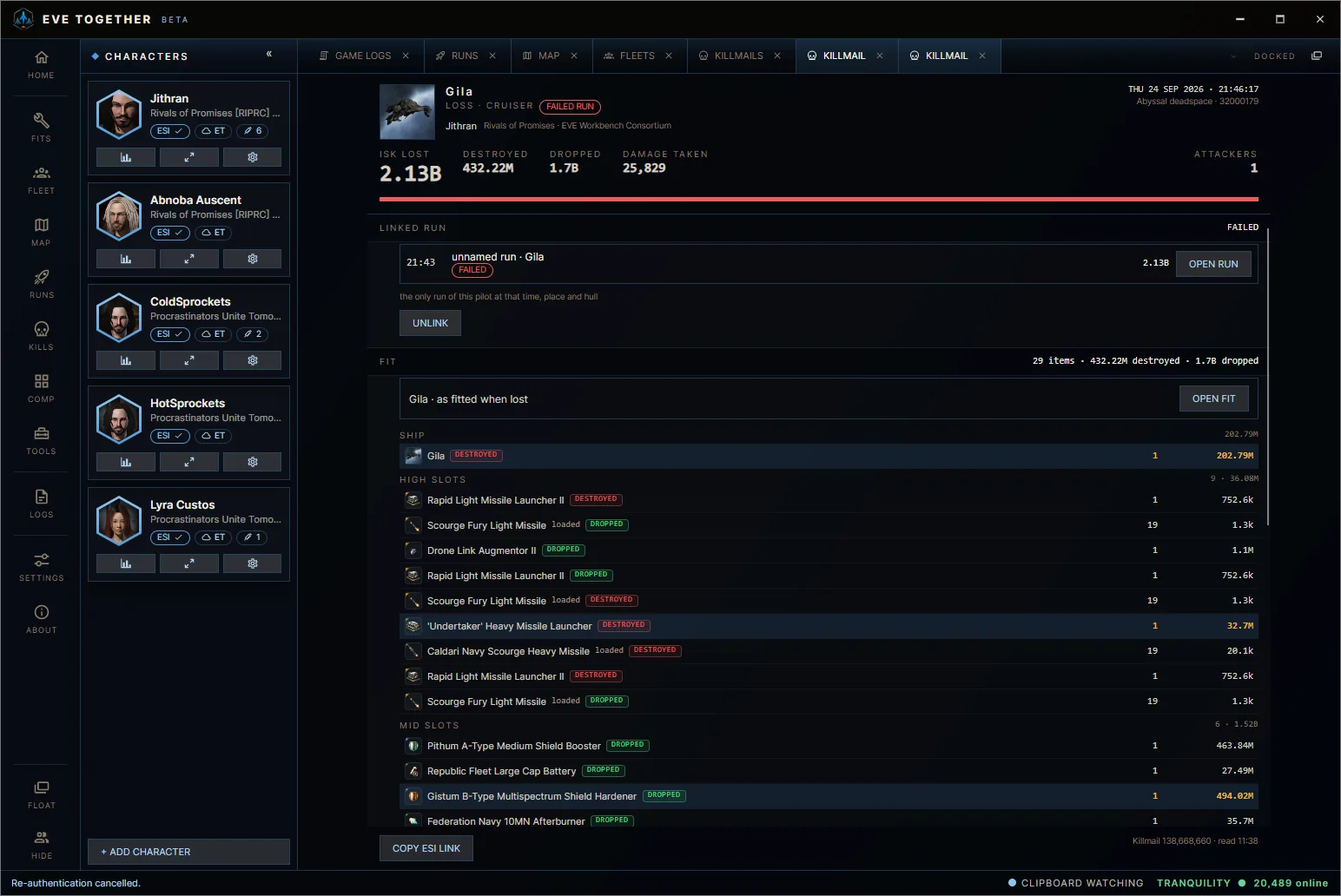Click the Gila ship thumbnail image

(x=407, y=112)
